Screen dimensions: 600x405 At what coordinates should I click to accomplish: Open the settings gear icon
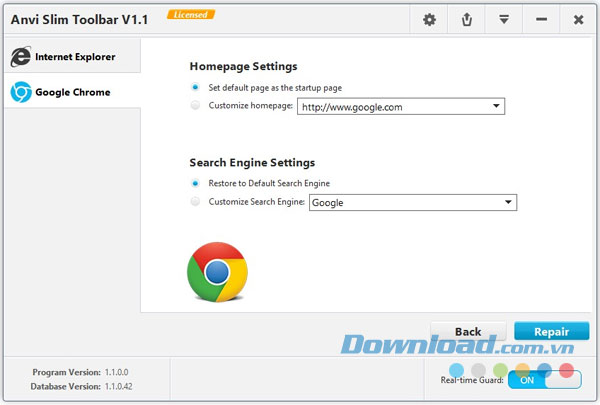430,19
